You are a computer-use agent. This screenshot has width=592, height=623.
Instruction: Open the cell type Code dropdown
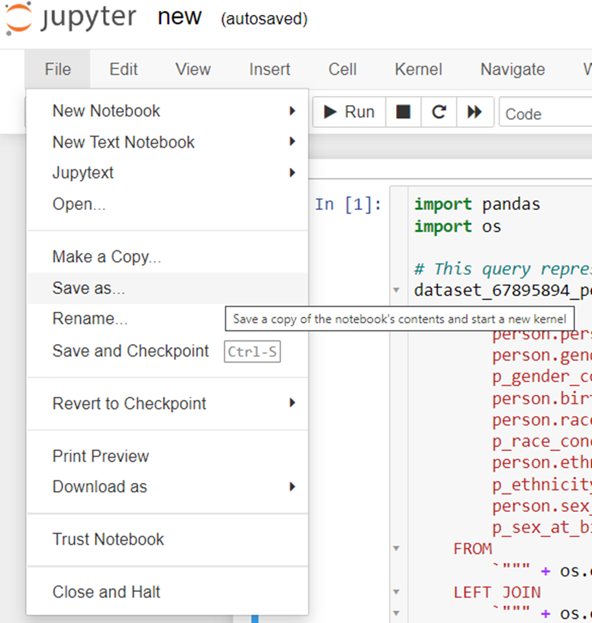click(546, 114)
